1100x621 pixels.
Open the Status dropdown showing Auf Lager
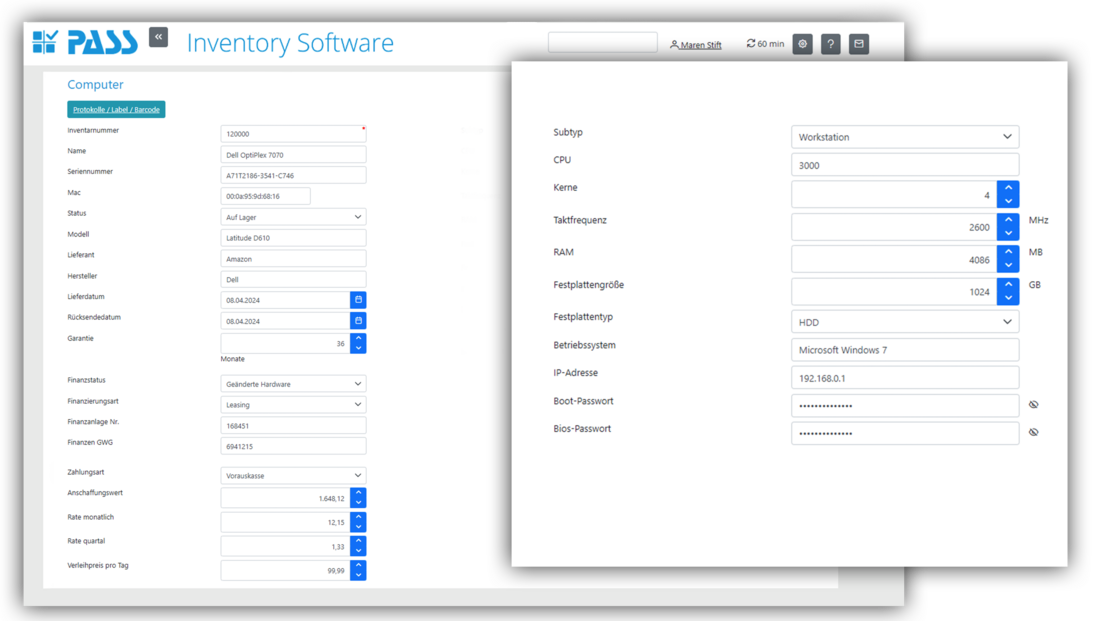pyautogui.click(x=293, y=216)
